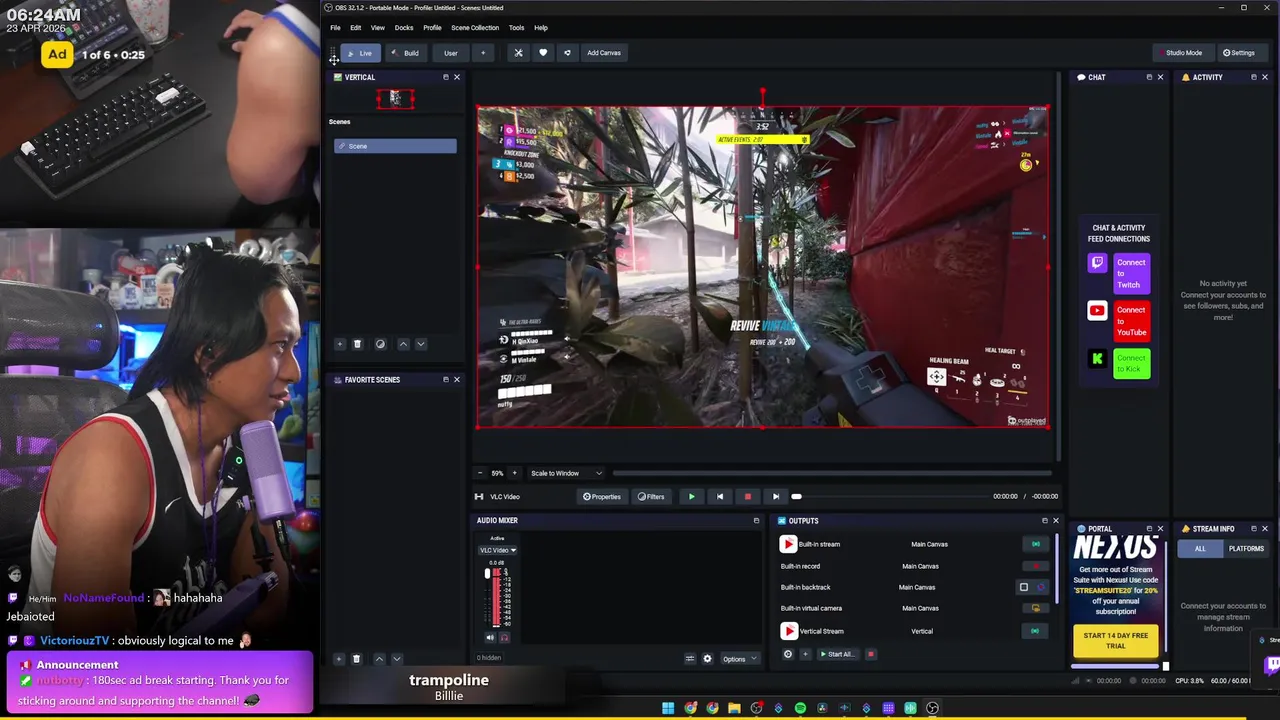The width and height of the screenshot is (1280, 720).
Task: Click the heart icon in the toolbar
Action: coord(543,53)
